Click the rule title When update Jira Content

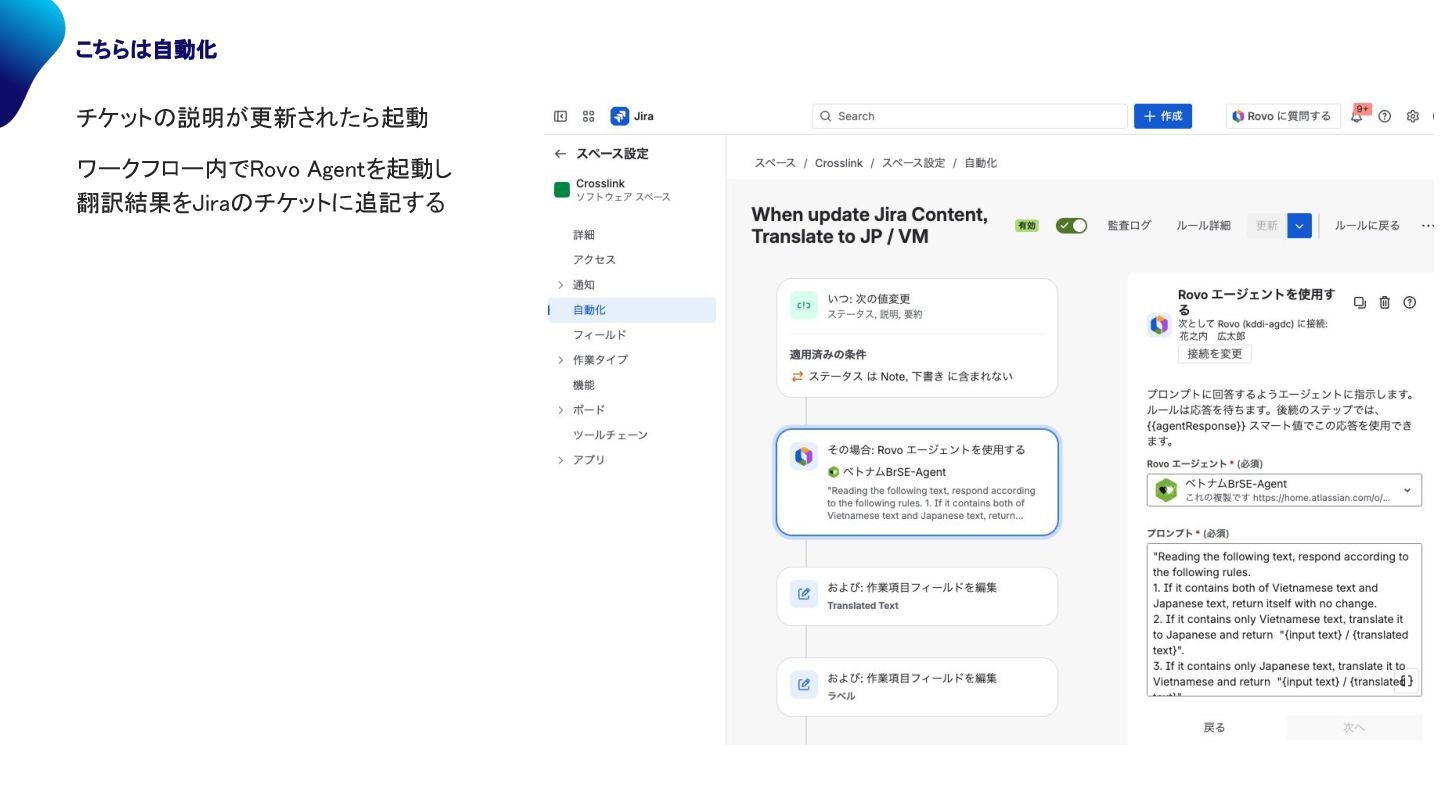click(869, 226)
